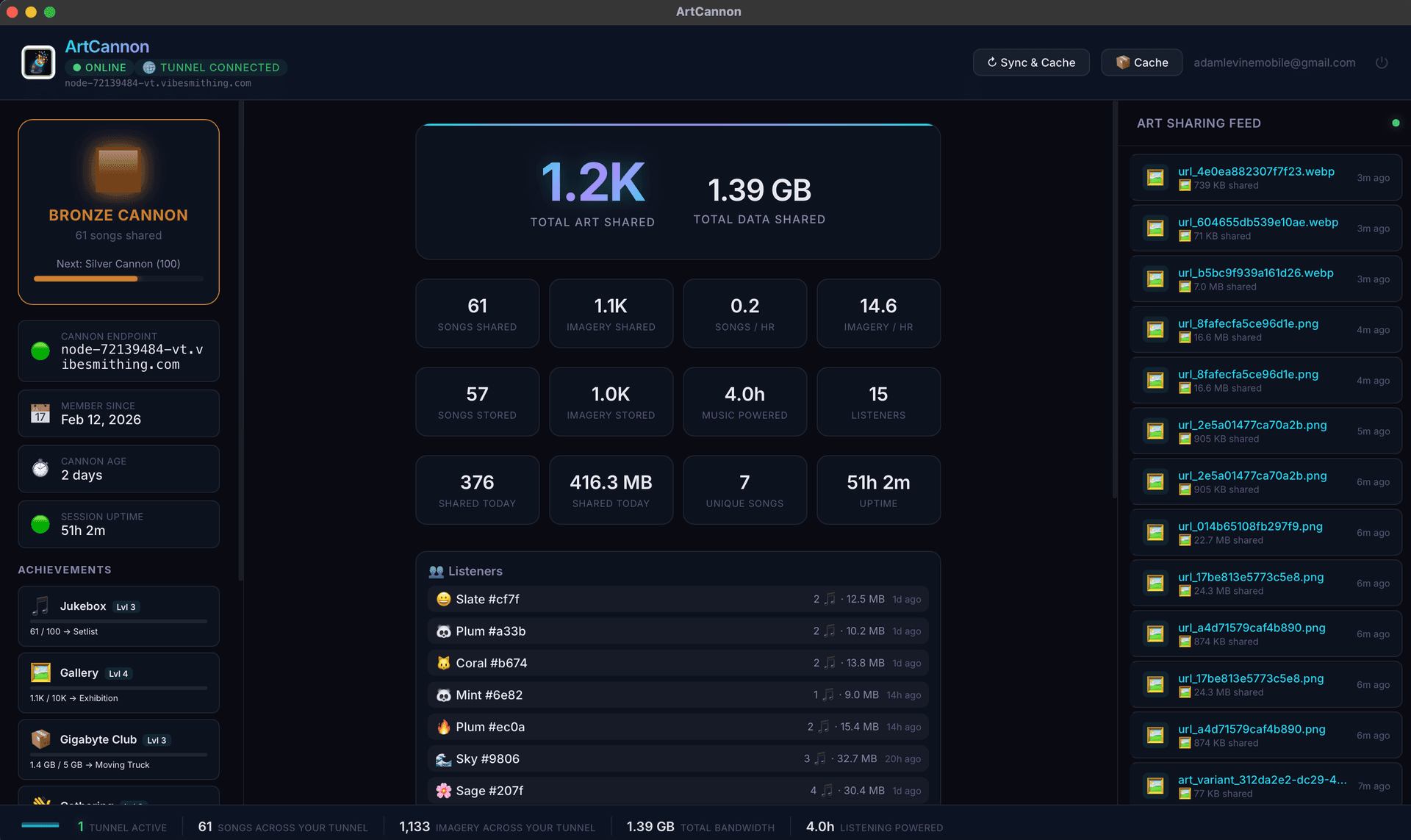
Task: Toggle the Art Sharing Feed live dot
Action: (x=1396, y=123)
